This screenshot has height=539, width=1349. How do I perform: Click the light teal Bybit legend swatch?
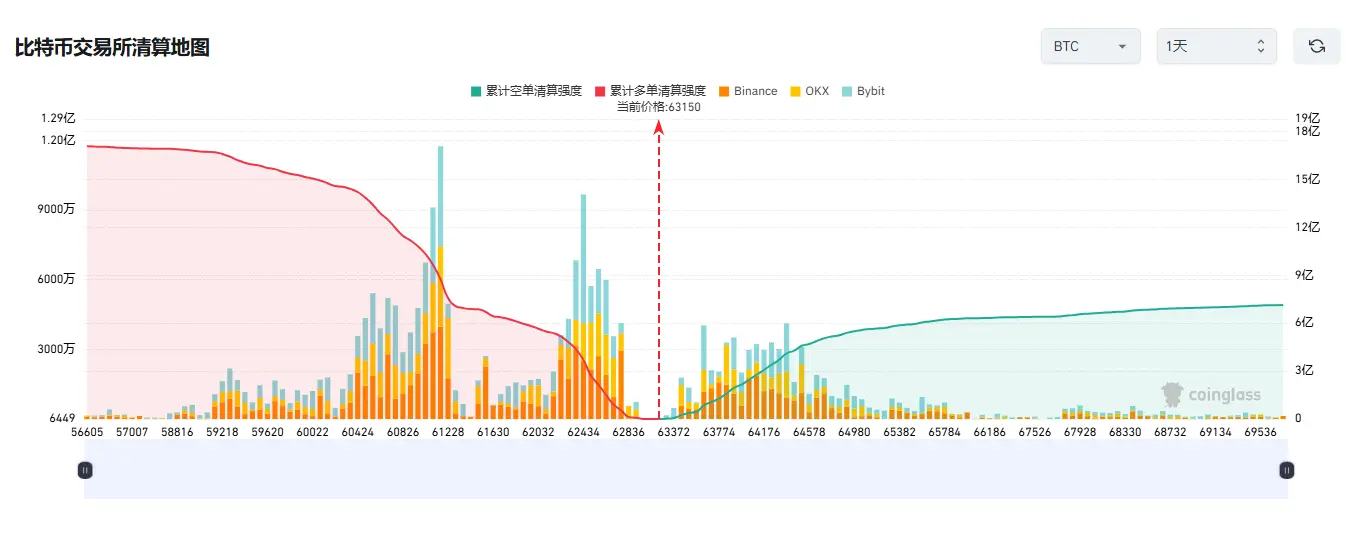[847, 91]
